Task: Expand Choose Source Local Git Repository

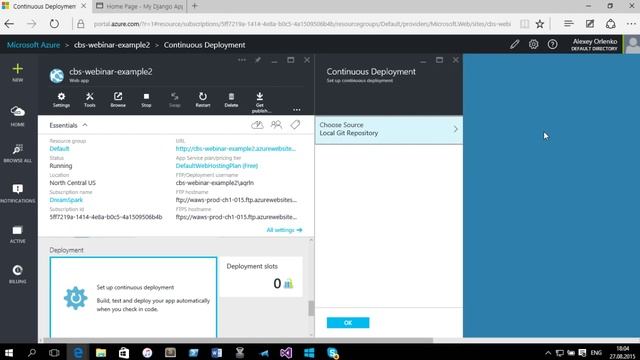Action: [389, 129]
